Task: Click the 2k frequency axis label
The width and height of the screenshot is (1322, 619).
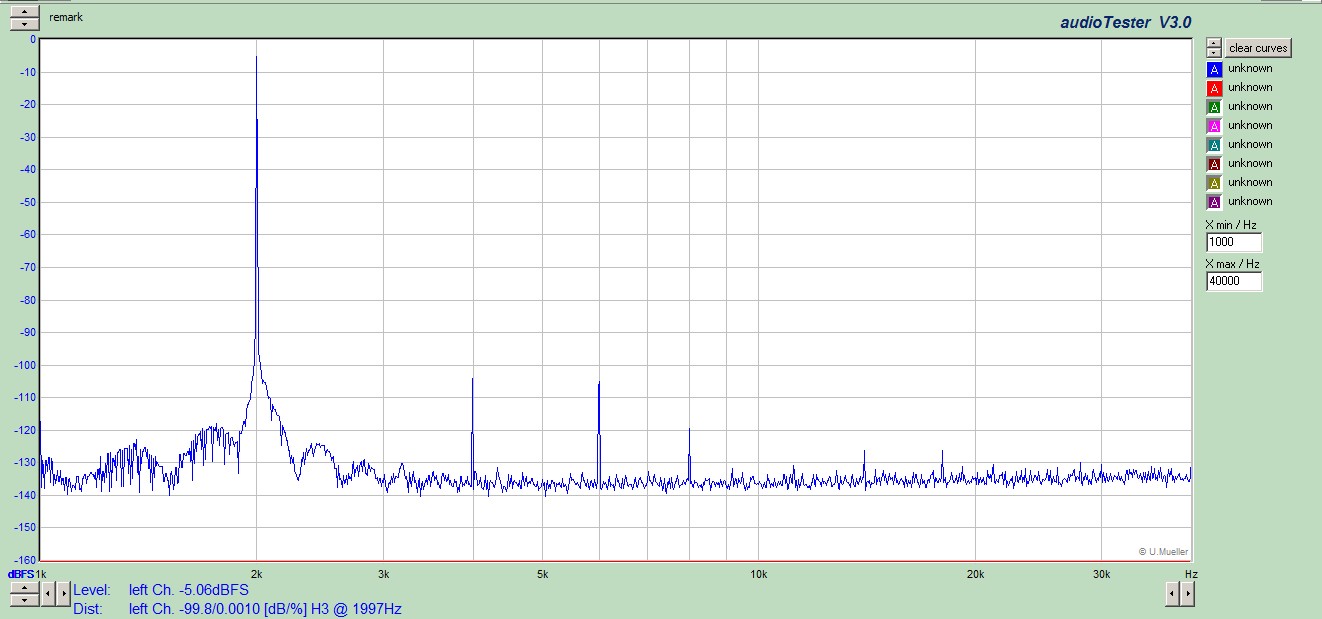Action: click(x=257, y=574)
